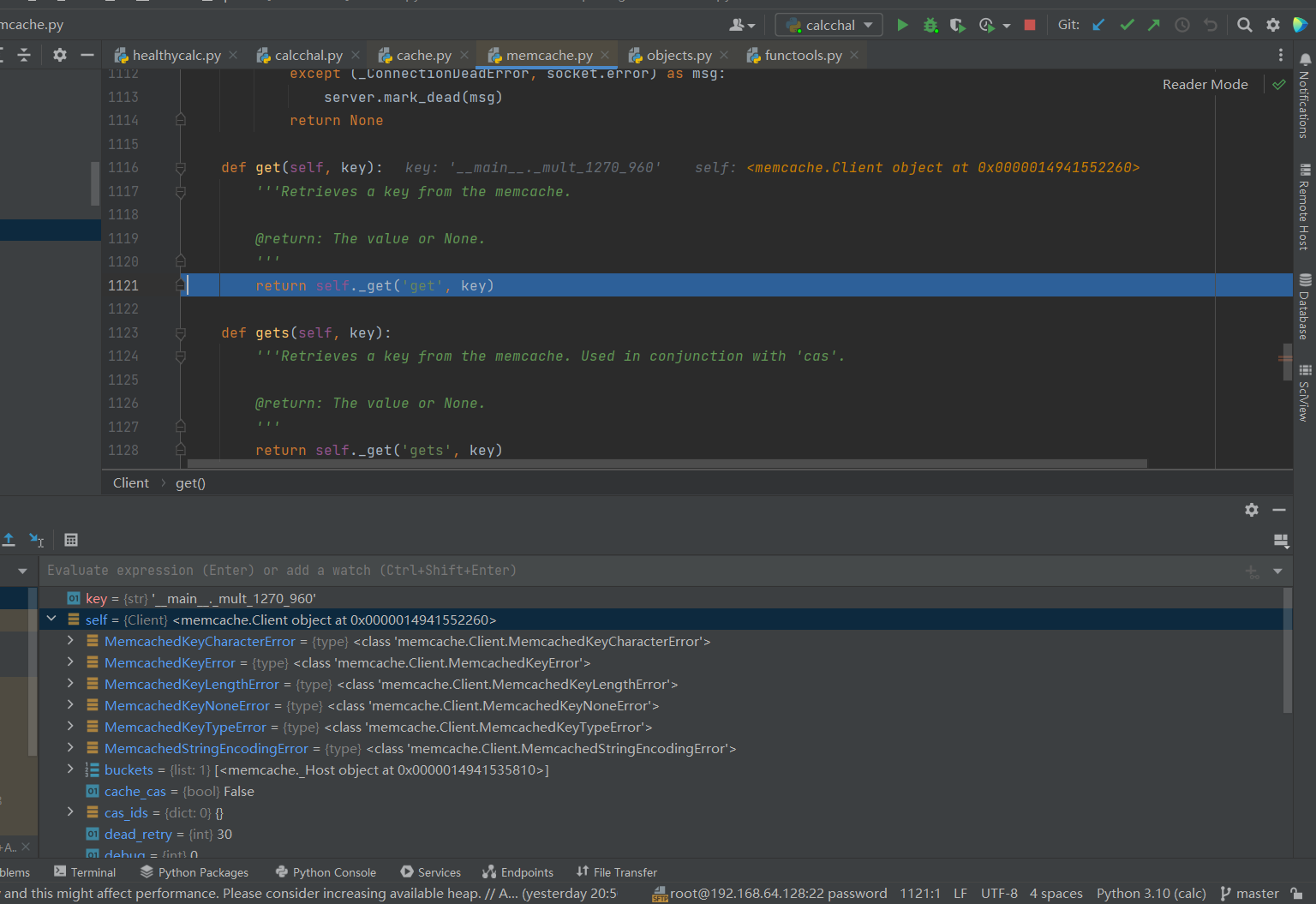Open the Terminal tool window
Viewport: 1316px width, 904px height.
click(85, 872)
